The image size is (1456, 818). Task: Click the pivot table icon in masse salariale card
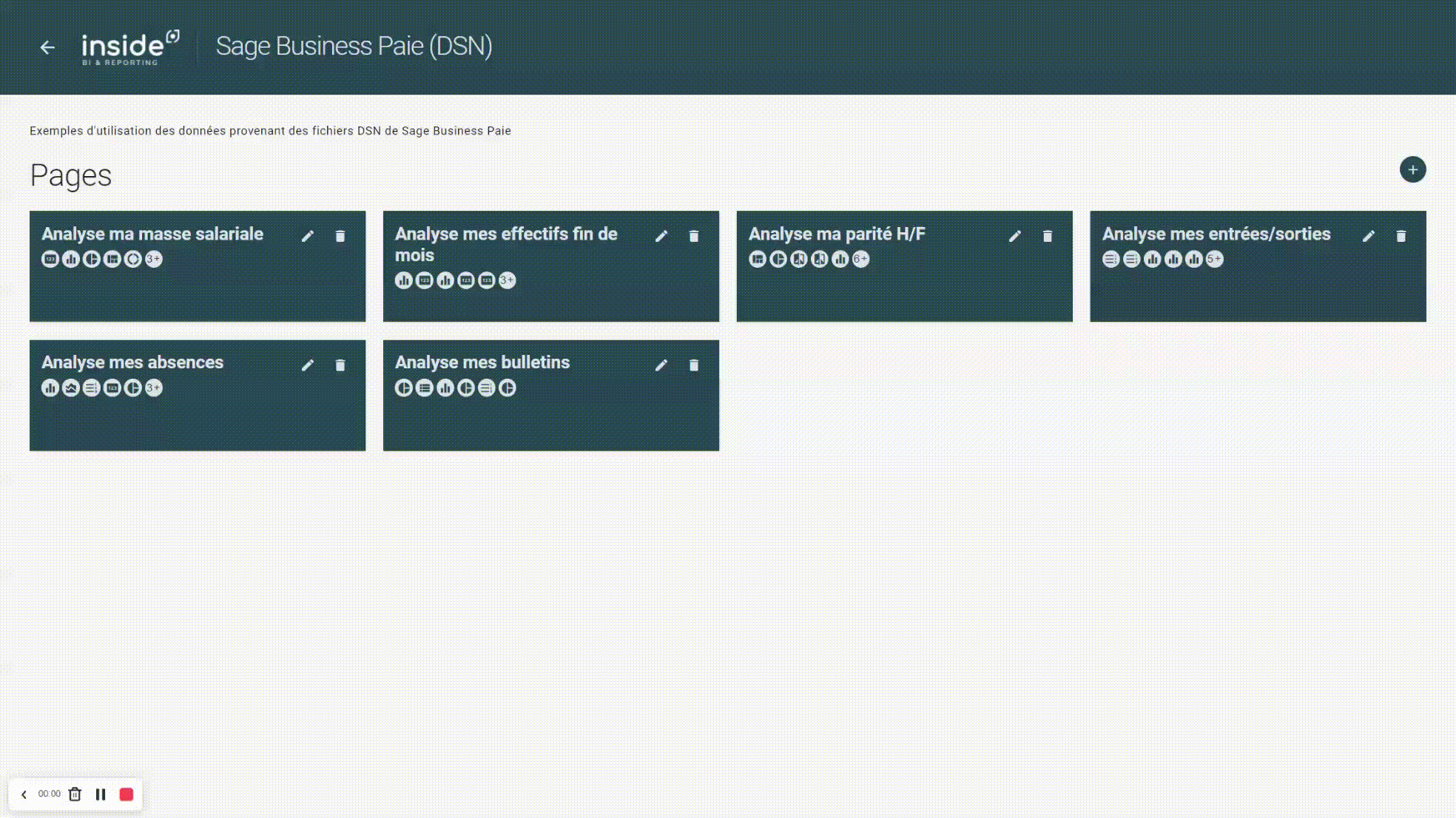(112, 259)
